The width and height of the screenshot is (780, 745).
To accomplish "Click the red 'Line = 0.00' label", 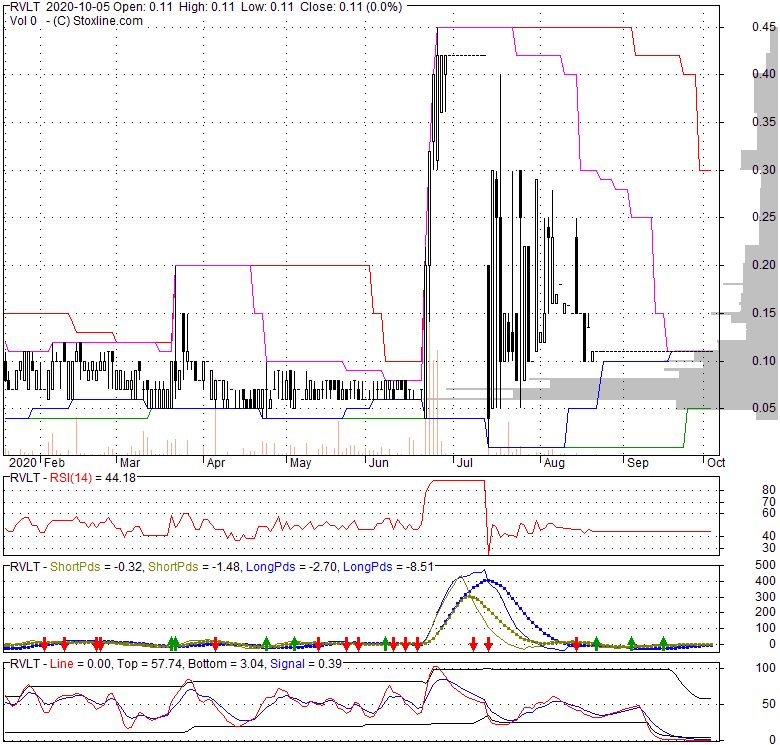I will point(81,664).
